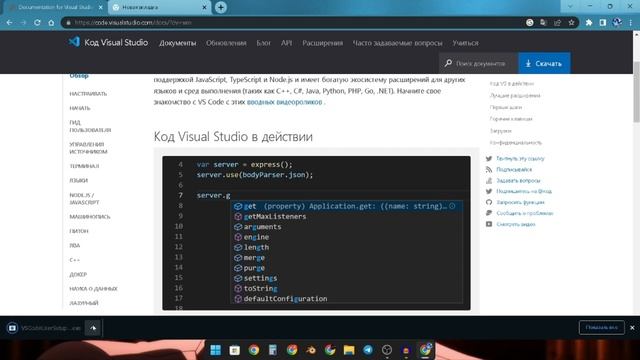Reload the page with the refresh icon
The width and height of the screenshot is (640, 360).
point(37,22)
